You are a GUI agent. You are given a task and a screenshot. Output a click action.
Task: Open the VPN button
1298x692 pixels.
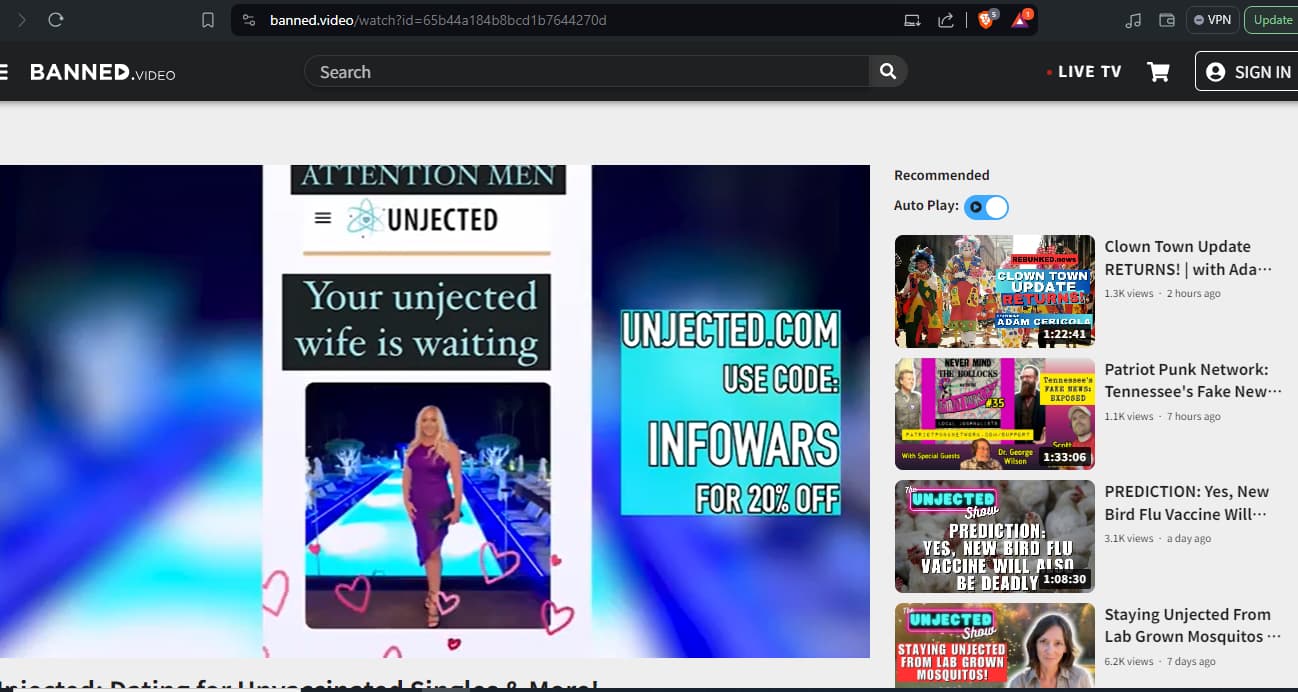coord(1212,20)
